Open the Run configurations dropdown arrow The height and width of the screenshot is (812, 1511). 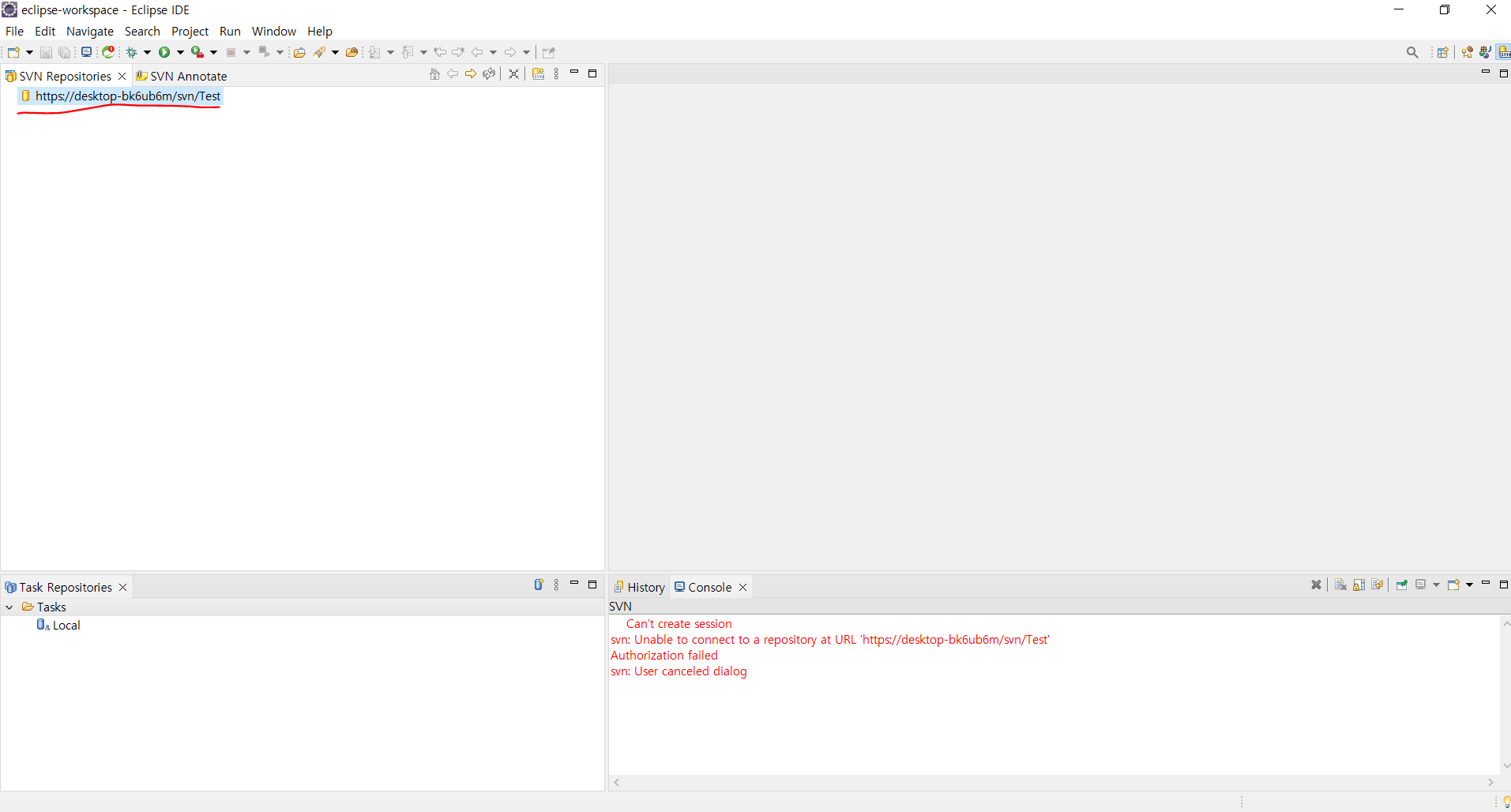tap(180, 52)
